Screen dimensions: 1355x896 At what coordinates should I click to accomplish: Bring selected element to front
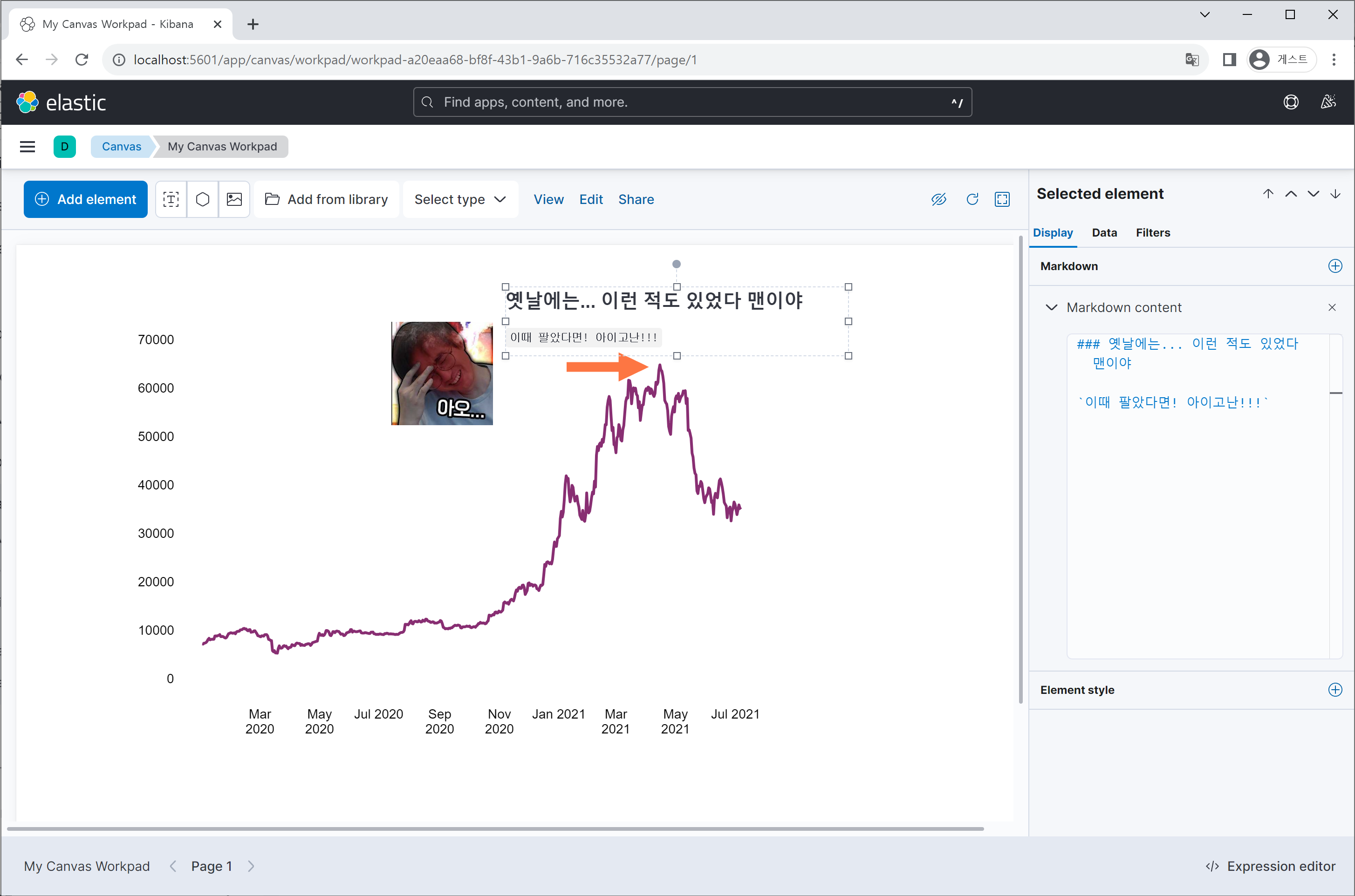click(x=1268, y=194)
